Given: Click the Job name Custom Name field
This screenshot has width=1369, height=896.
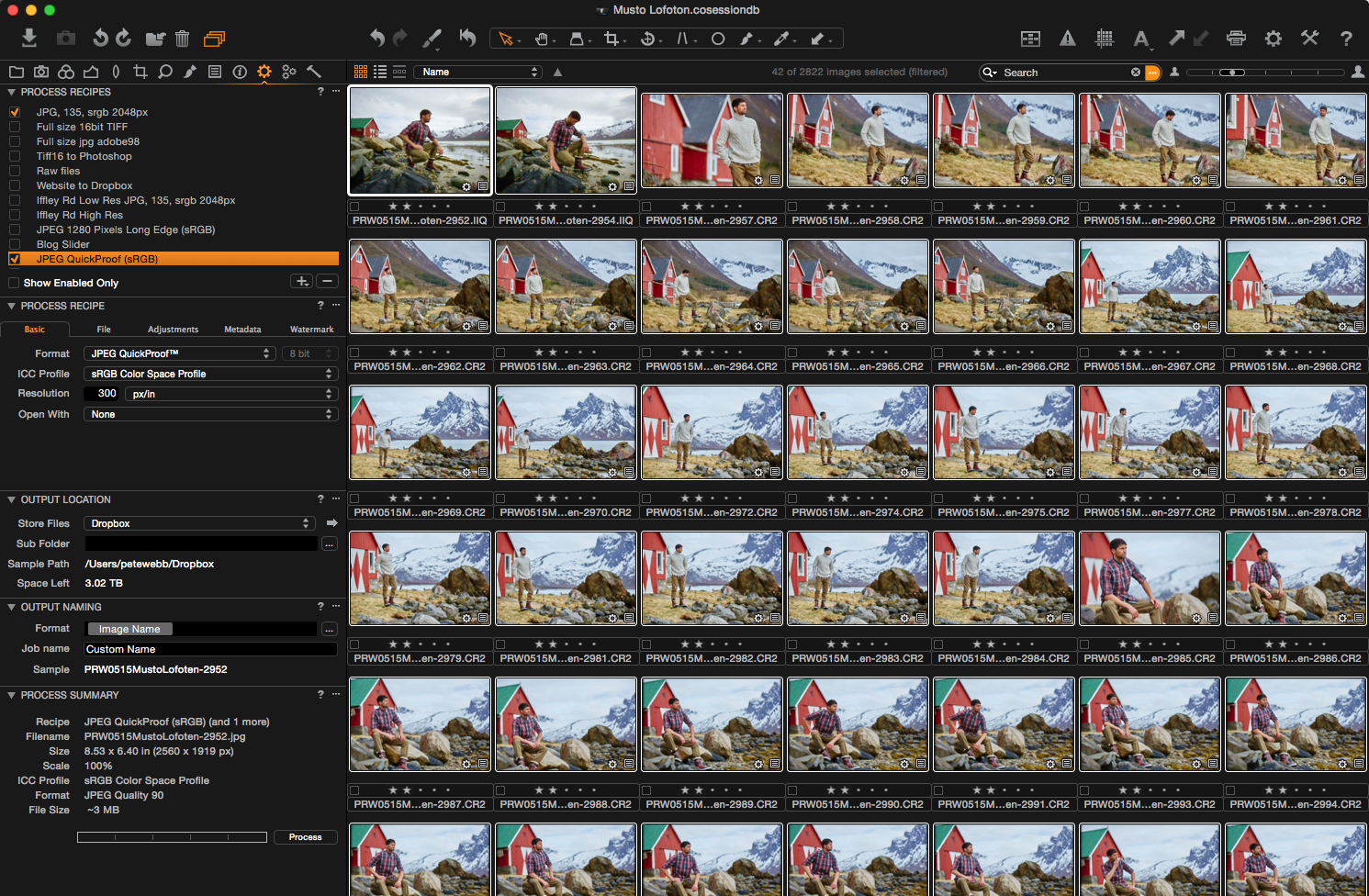Looking at the screenshot, I should [x=210, y=649].
